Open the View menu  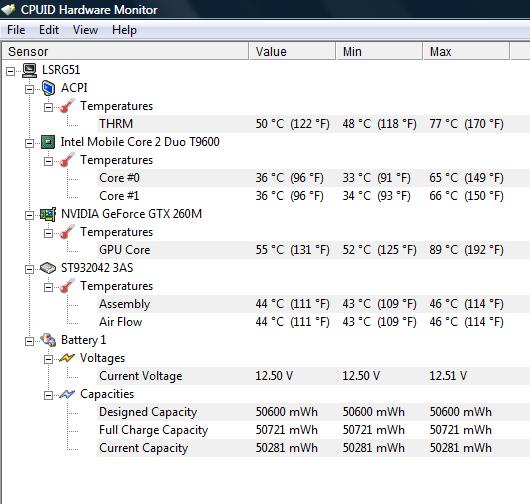(x=86, y=30)
